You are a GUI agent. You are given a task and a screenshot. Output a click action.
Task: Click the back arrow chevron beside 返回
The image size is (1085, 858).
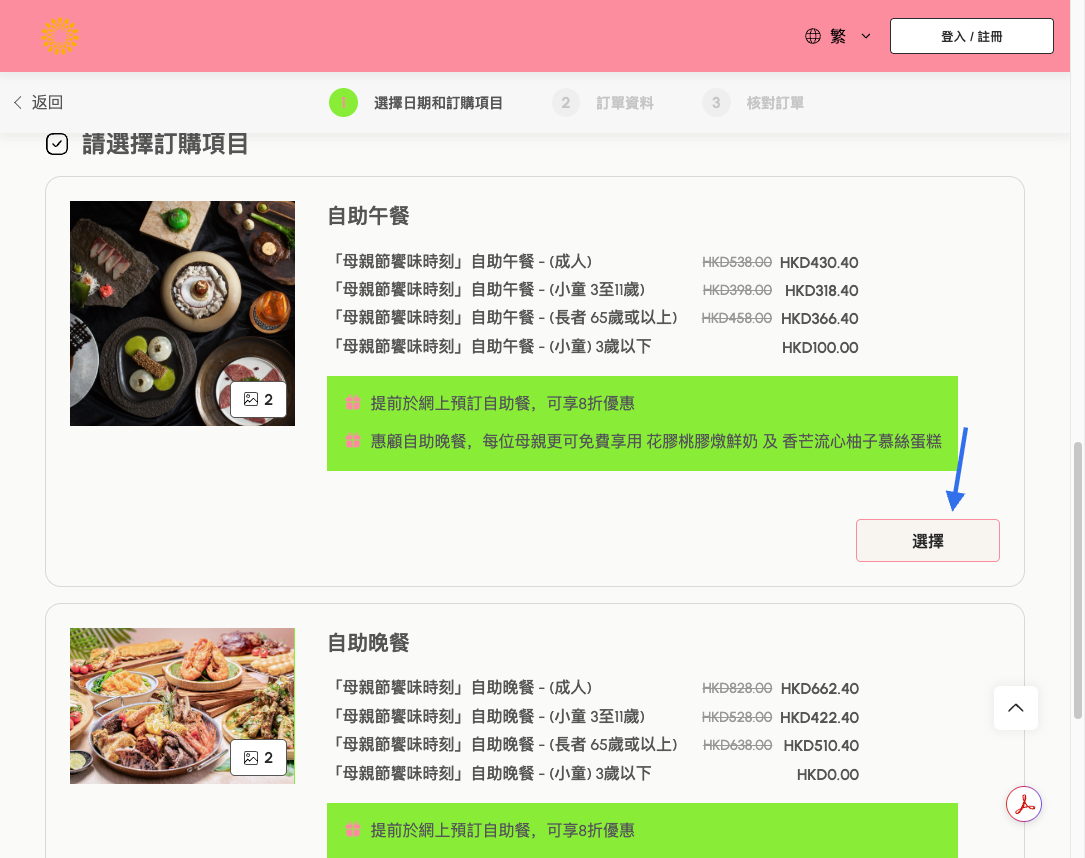point(18,102)
